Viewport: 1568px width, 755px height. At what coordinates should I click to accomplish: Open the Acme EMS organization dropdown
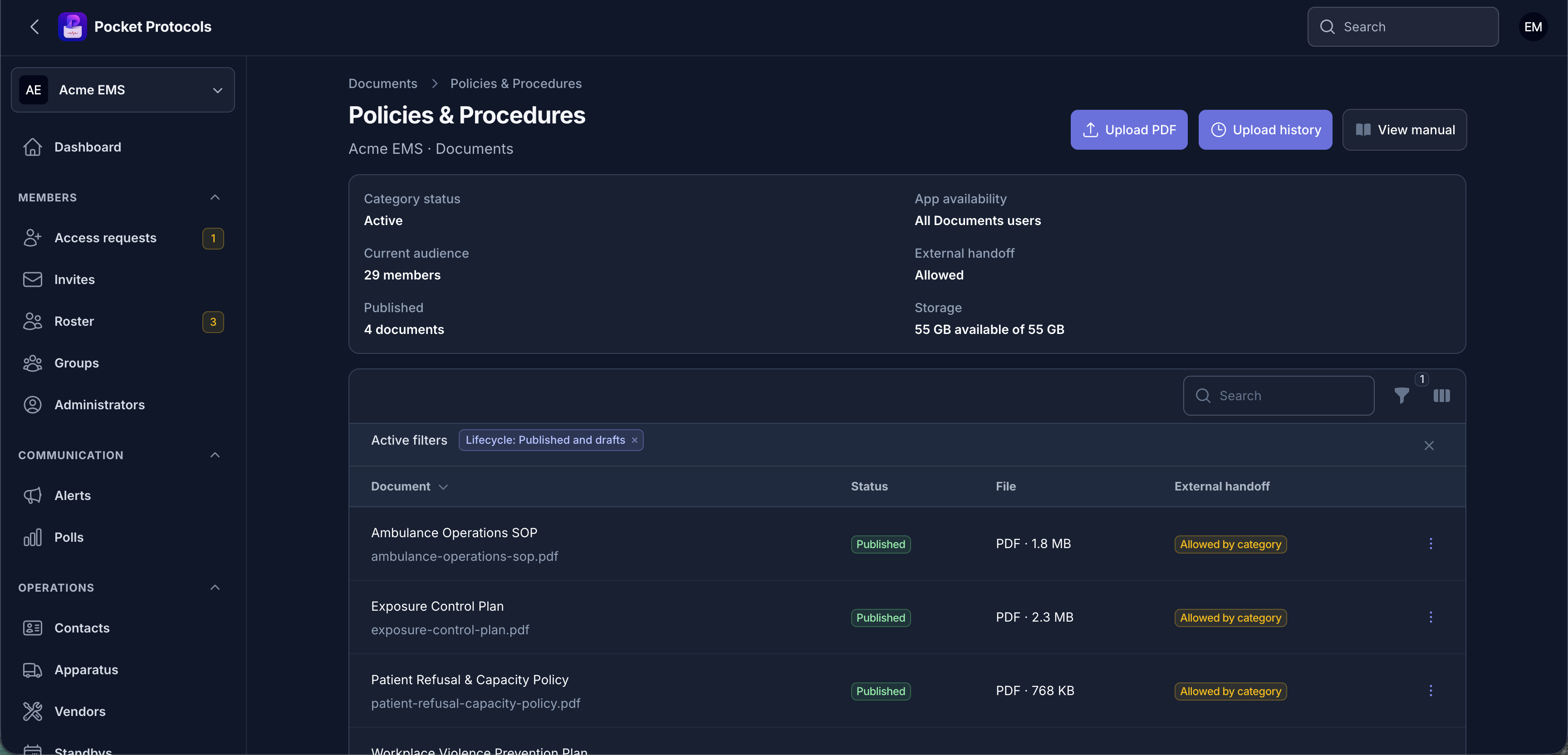(123, 90)
